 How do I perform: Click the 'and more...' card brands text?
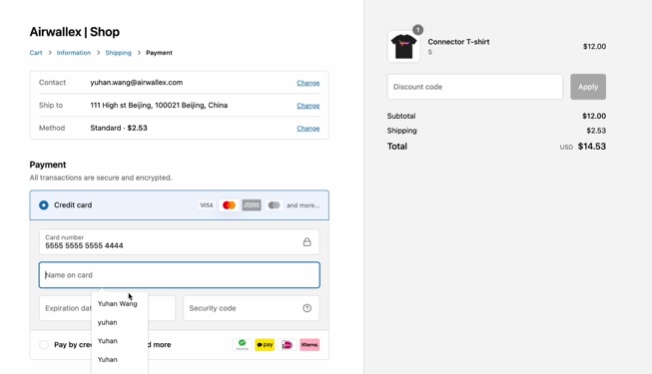pyautogui.click(x=303, y=205)
